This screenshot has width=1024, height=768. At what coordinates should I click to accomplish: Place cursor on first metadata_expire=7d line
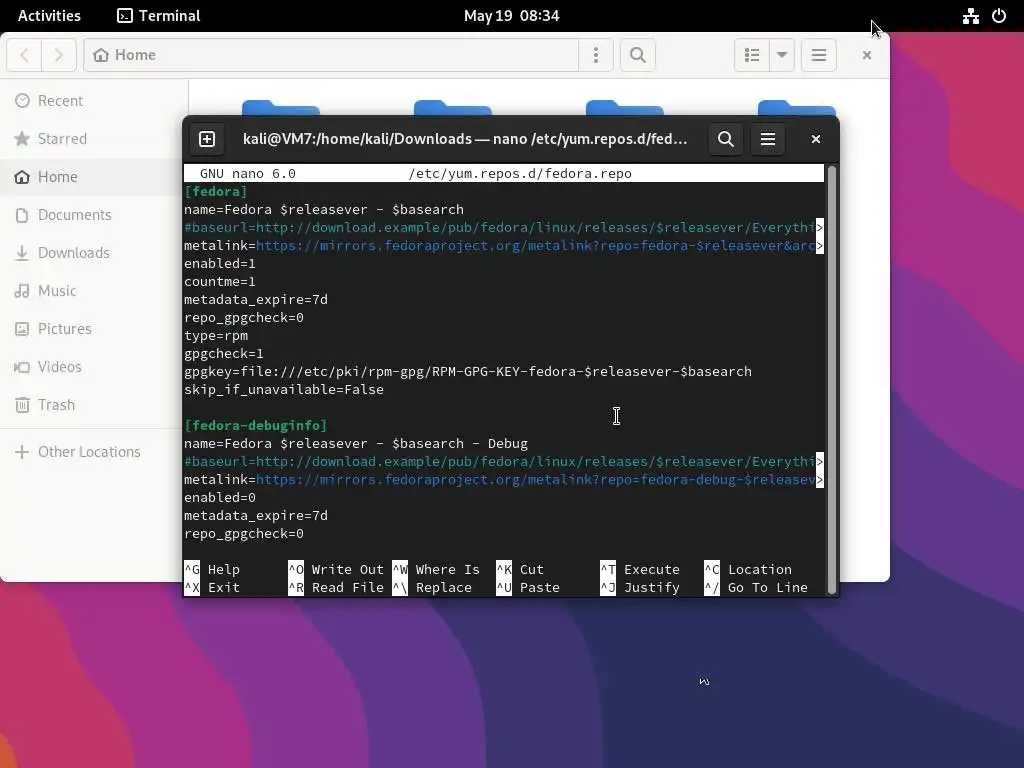[x=256, y=300]
